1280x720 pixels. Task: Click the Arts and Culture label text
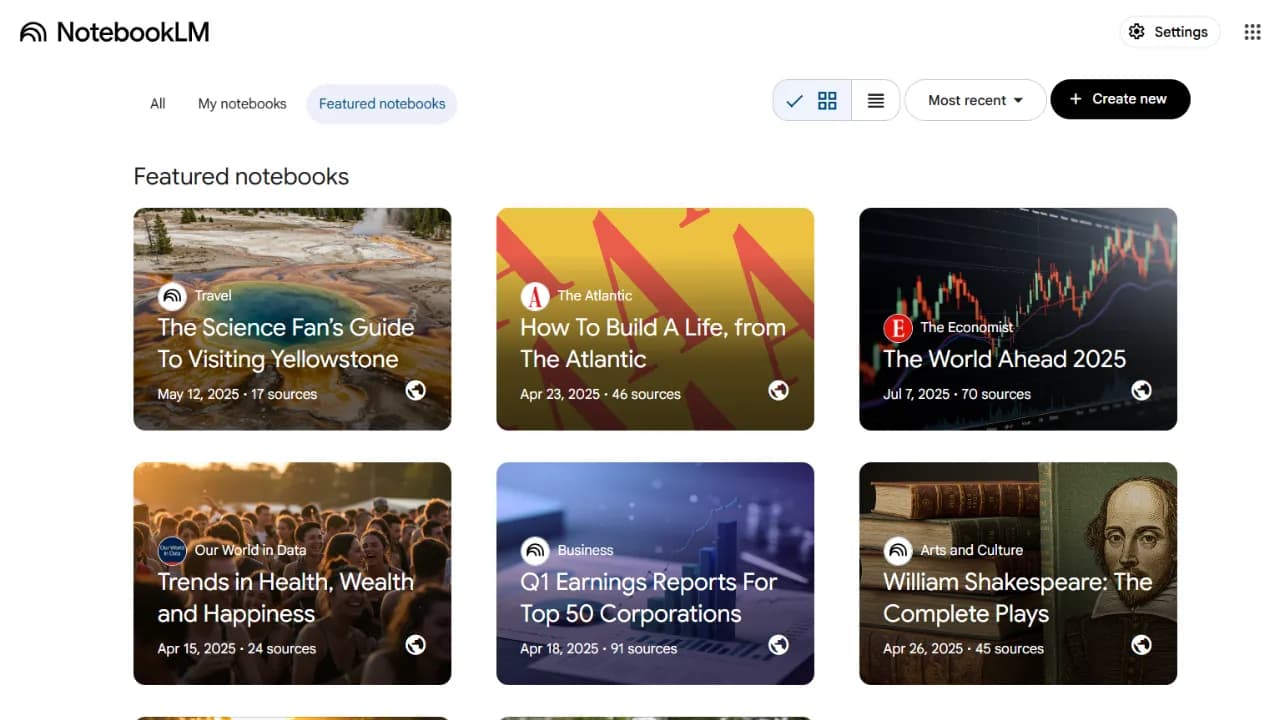coord(972,550)
